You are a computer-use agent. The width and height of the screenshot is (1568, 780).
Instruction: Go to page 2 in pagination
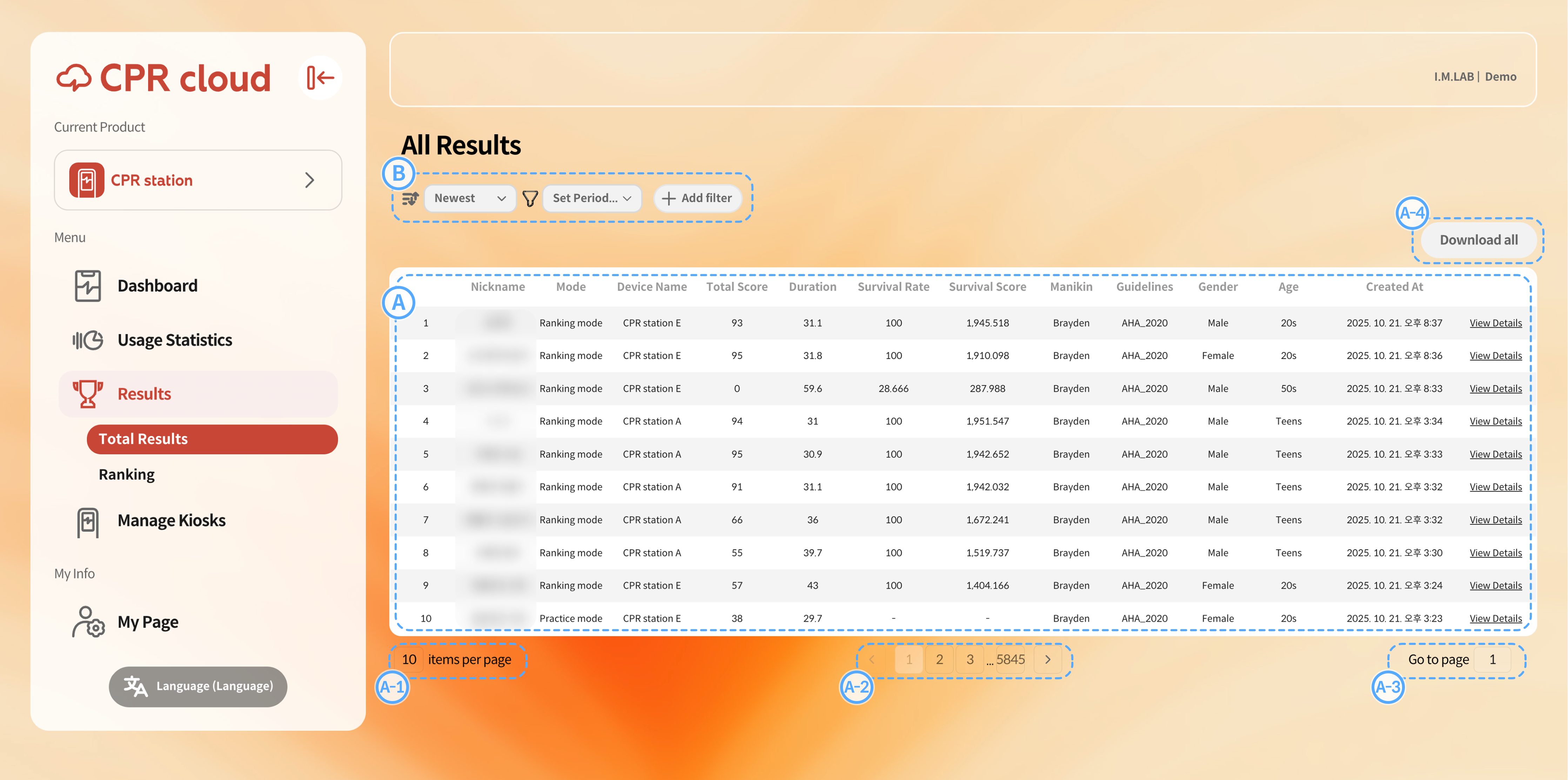click(939, 659)
